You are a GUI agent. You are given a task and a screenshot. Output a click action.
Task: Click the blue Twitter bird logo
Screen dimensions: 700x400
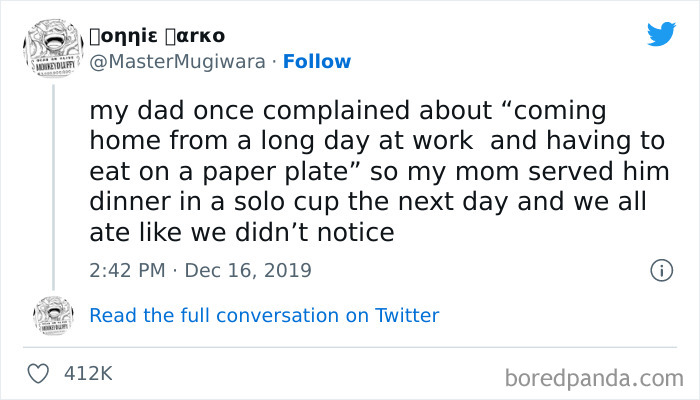pos(661,35)
